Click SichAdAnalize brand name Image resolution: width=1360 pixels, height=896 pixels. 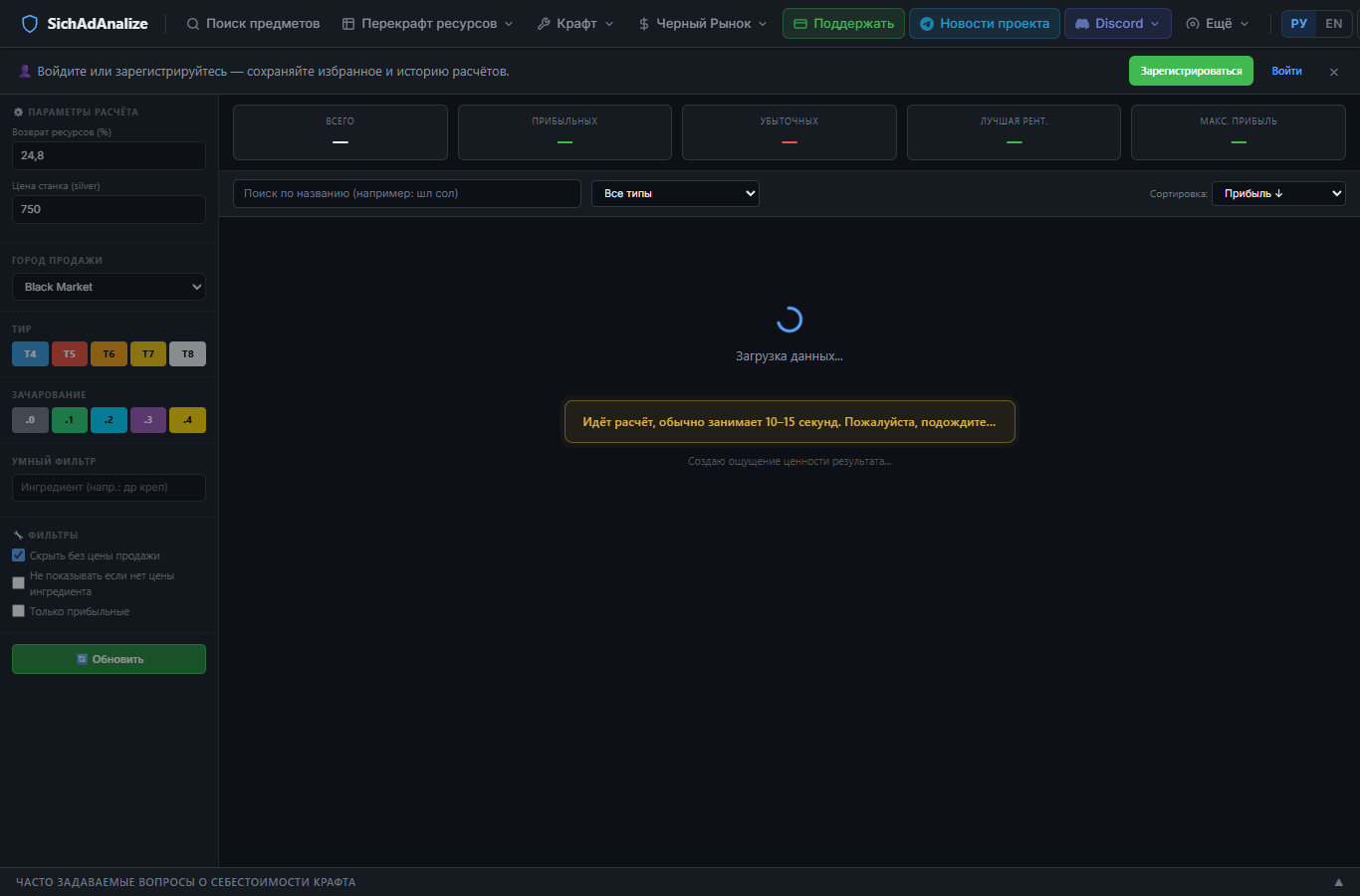[x=98, y=24]
